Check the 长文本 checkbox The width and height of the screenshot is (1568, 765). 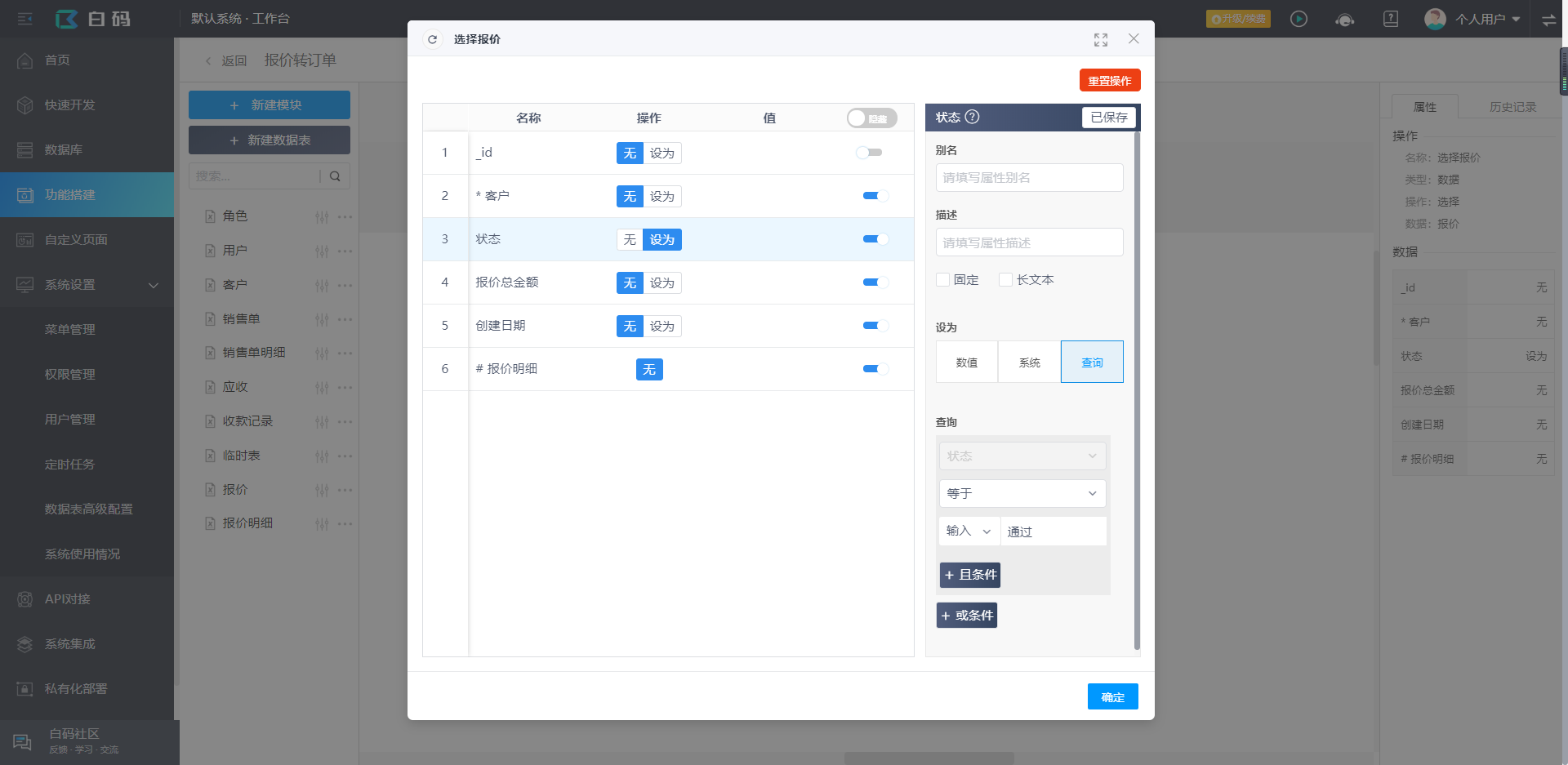1005,280
